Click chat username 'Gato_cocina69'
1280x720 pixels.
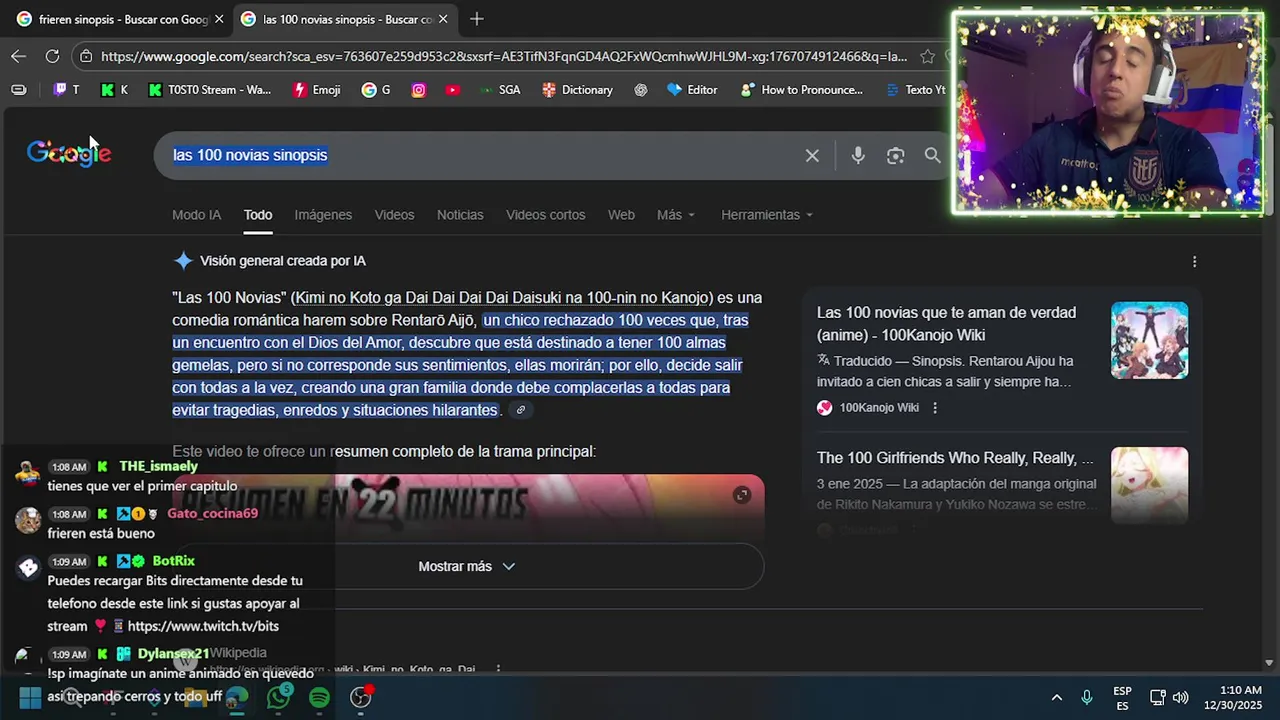pos(212,513)
